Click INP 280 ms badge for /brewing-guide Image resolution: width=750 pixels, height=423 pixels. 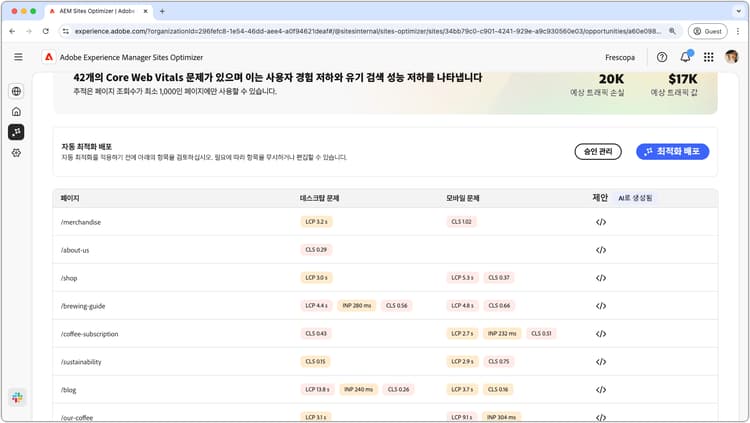tap(357, 306)
